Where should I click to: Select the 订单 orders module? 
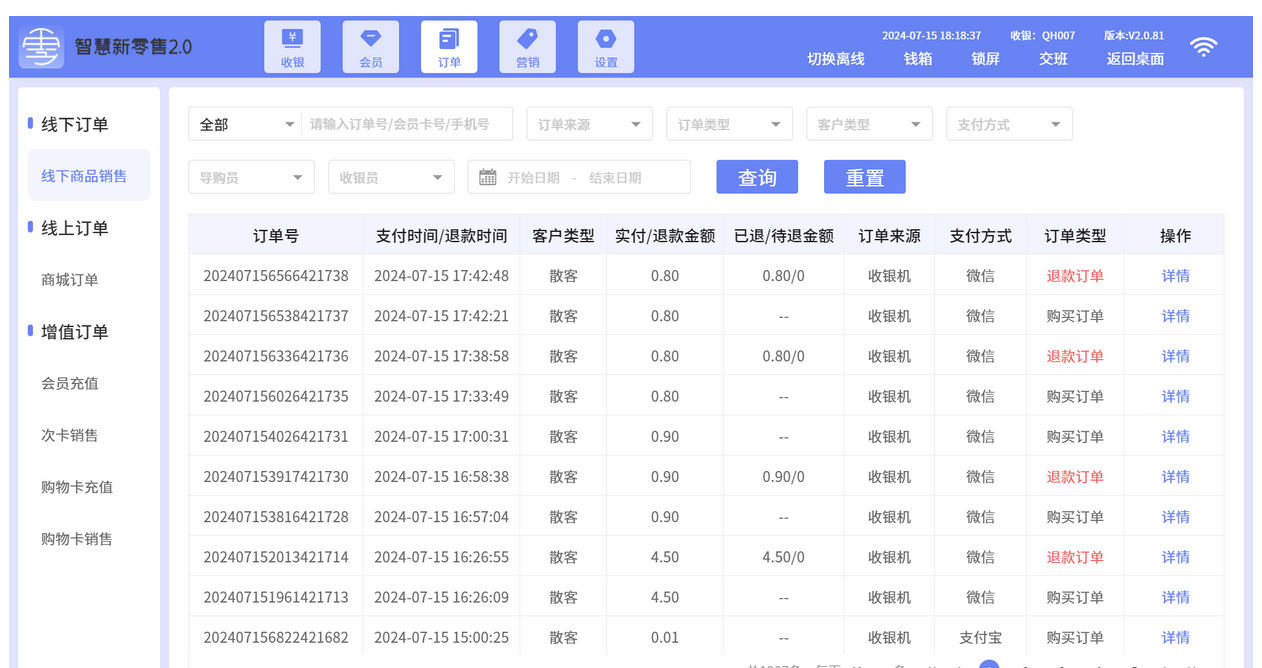[x=449, y=47]
